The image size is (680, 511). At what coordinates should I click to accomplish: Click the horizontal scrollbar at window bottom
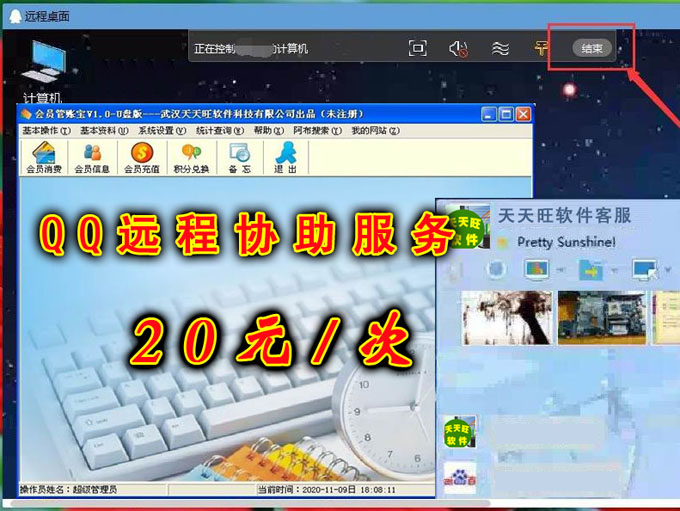pos(250,503)
